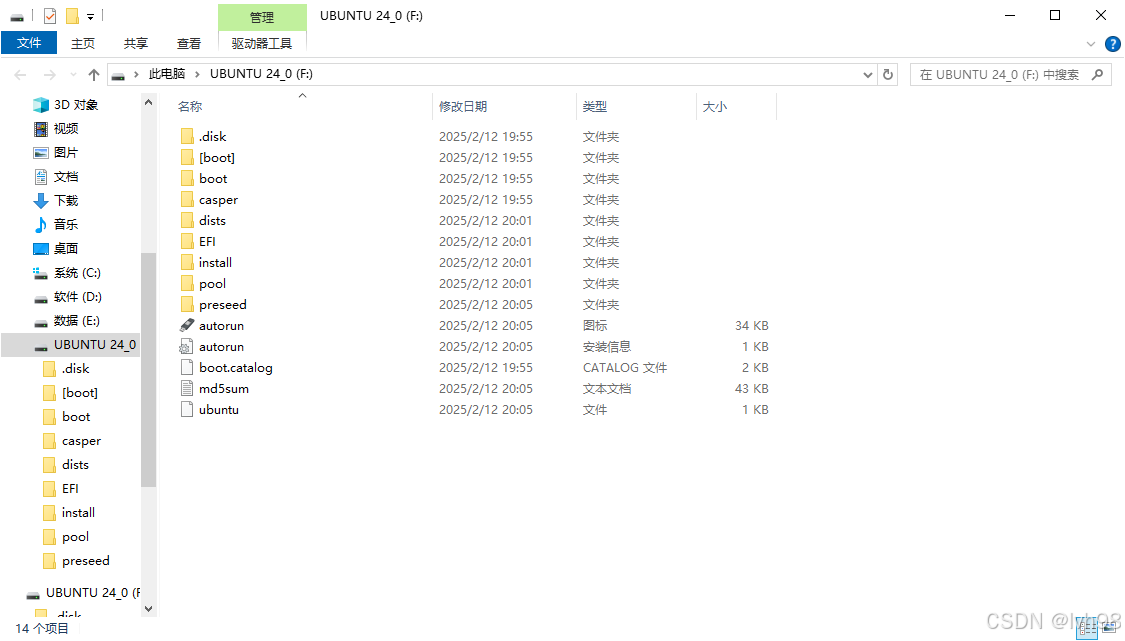Screen dimensions: 1125x641
Task: Click the drive system icon in the title bar
Action: (17, 17)
